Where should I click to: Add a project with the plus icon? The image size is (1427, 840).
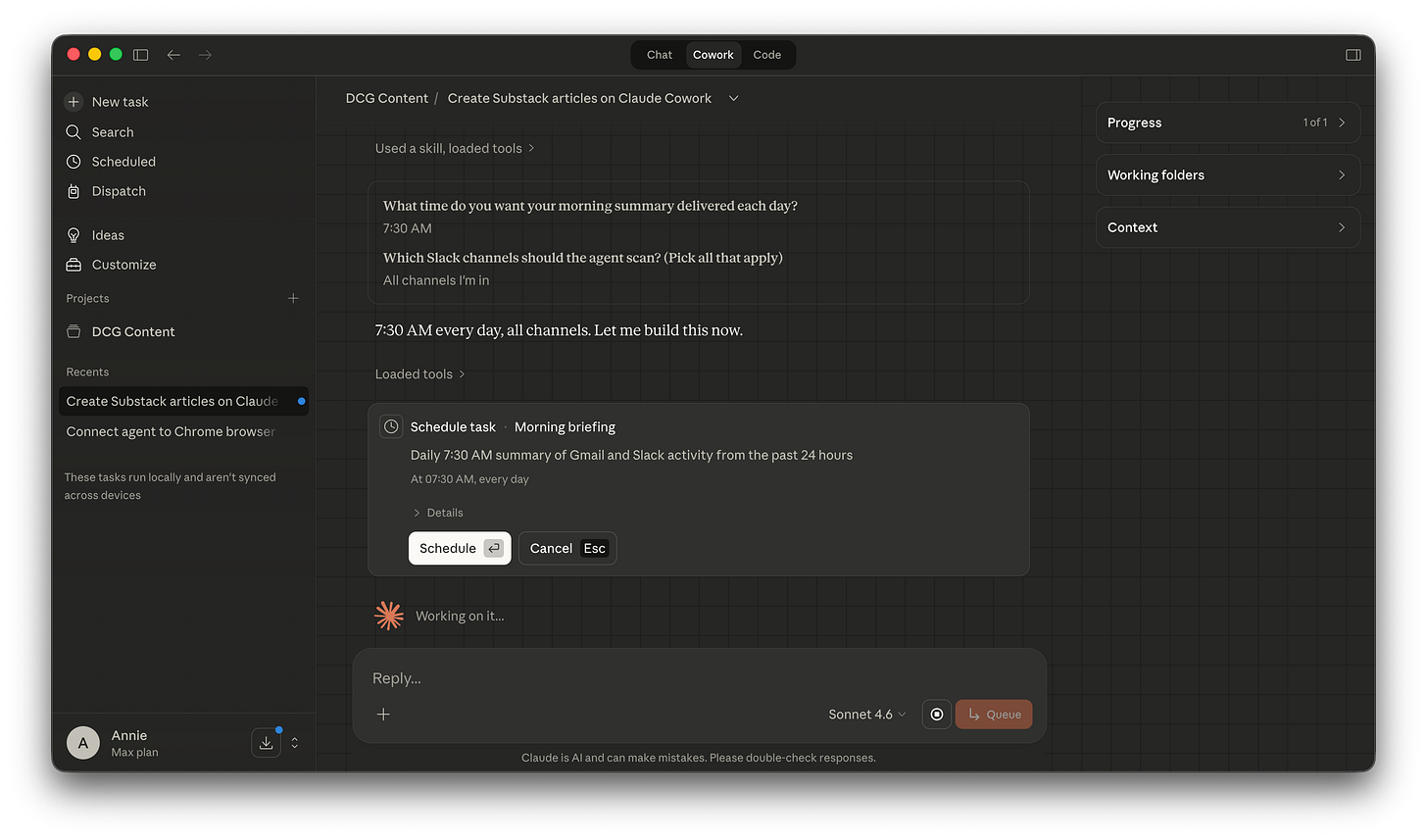click(x=293, y=298)
